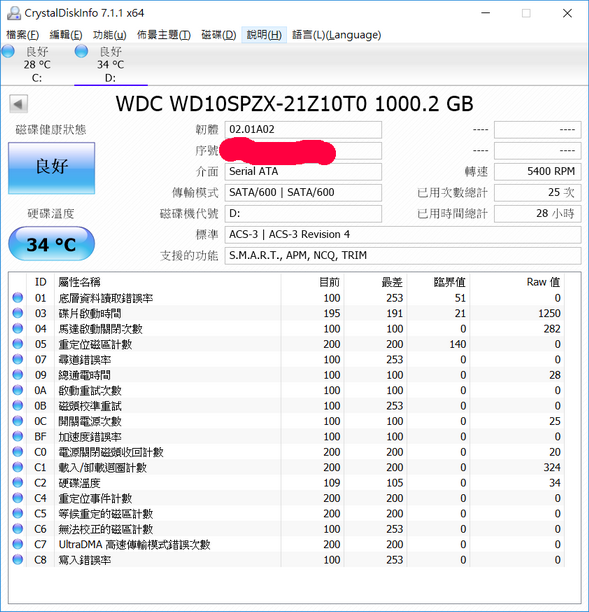Viewport: 589px width, 612px height.
Task: Click the status dot for attribute 03
Action: coord(18,313)
